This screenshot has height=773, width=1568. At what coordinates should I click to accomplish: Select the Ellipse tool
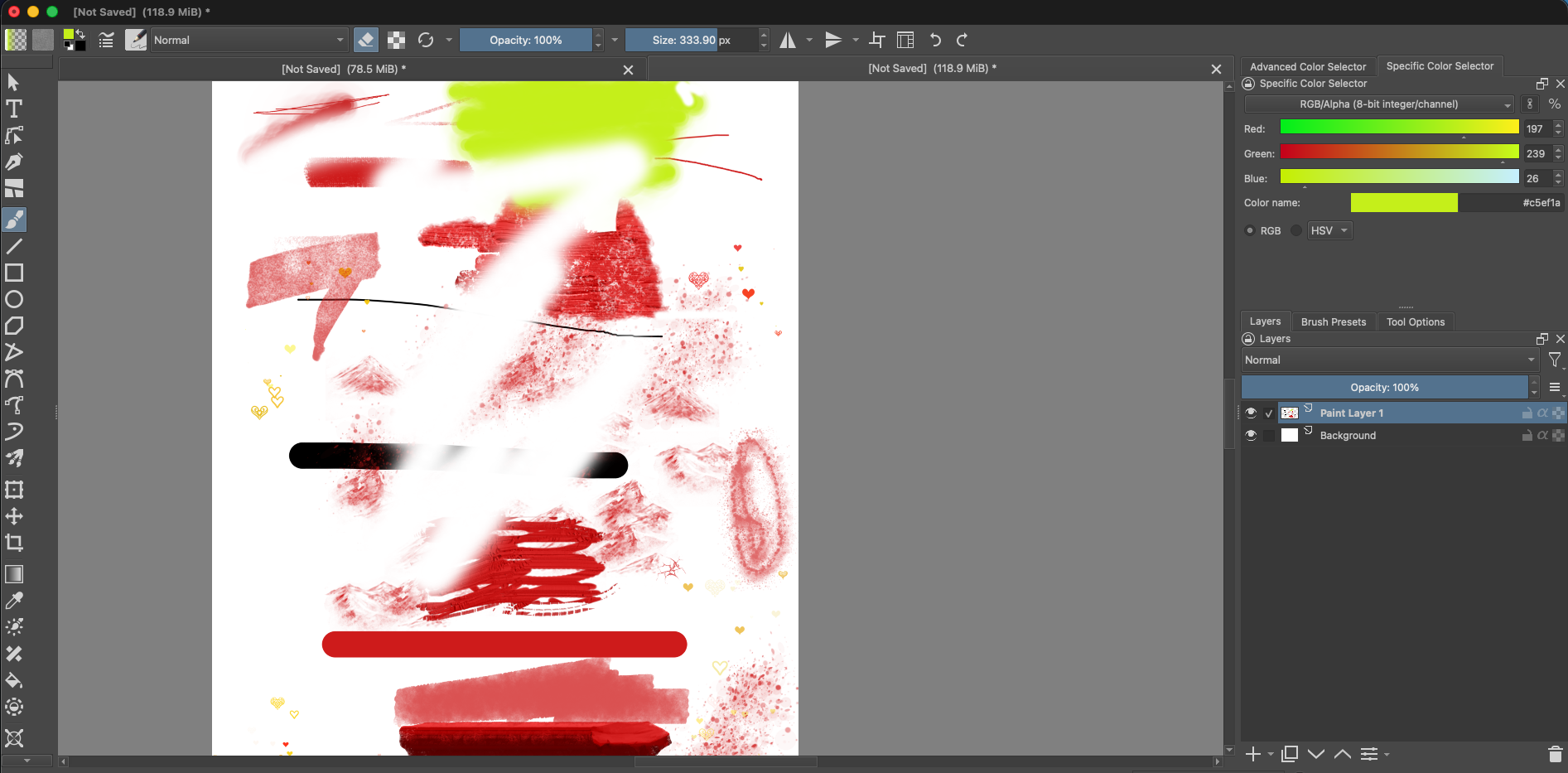(x=14, y=299)
